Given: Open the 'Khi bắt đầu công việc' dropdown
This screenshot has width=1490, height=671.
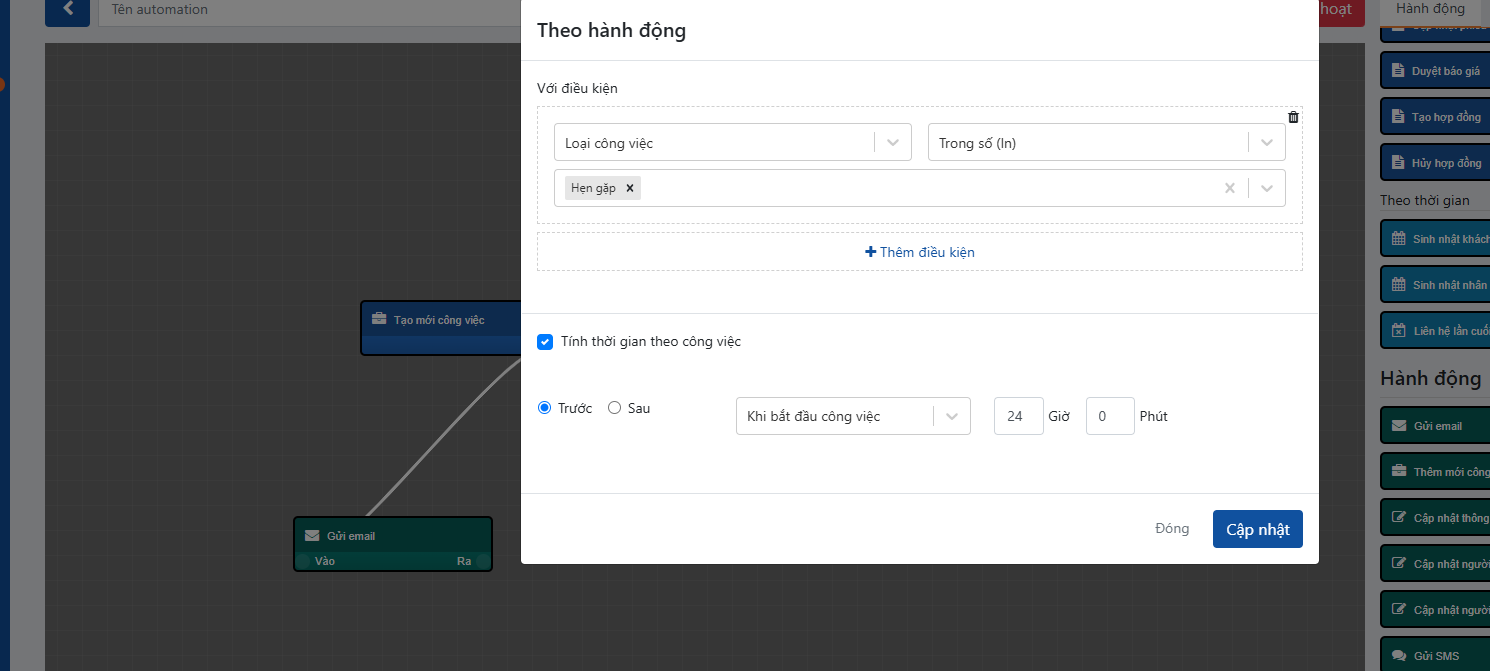Looking at the screenshot, I should pyautogui.click(x=853, y=416).
